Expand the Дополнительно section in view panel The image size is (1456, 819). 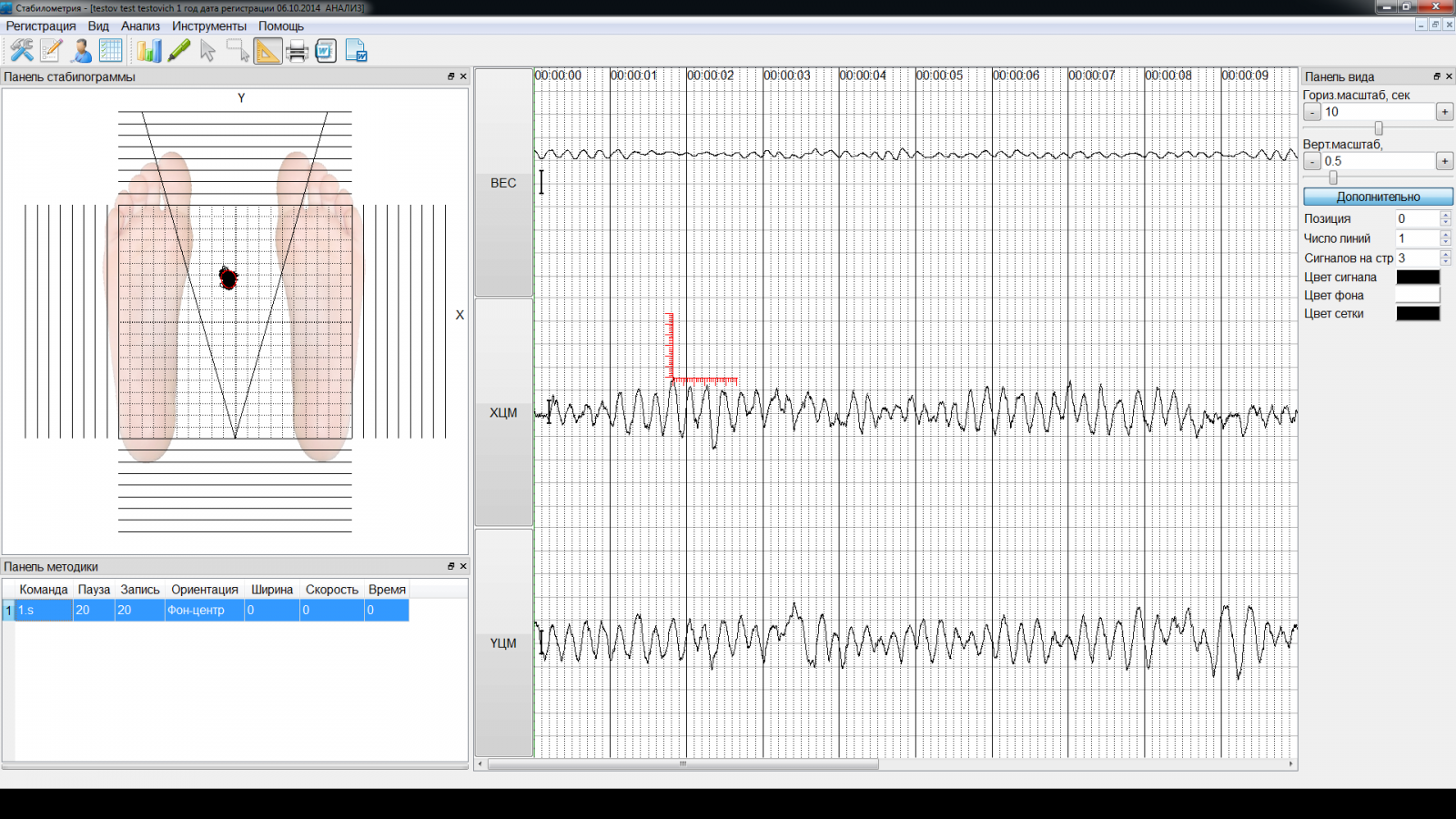pyautogui.click(x=1378, y=197)
